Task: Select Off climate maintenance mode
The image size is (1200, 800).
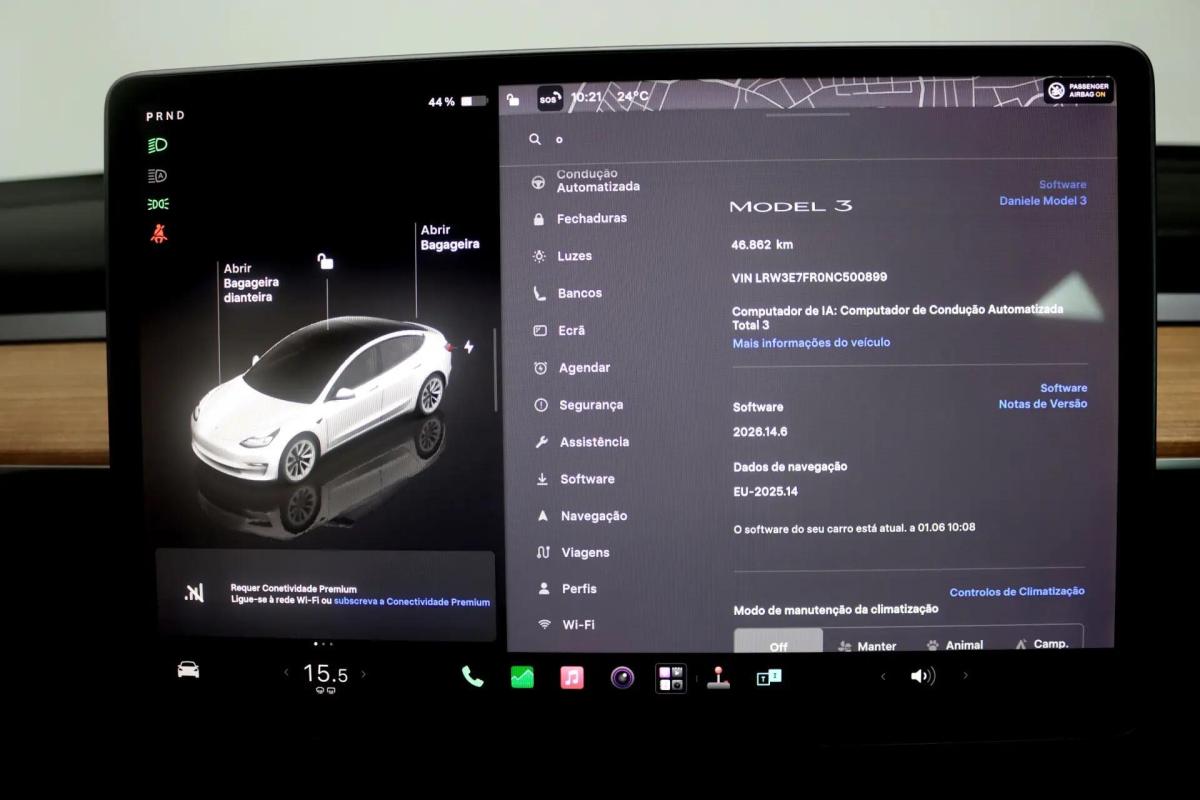Action: coord(778,640)
